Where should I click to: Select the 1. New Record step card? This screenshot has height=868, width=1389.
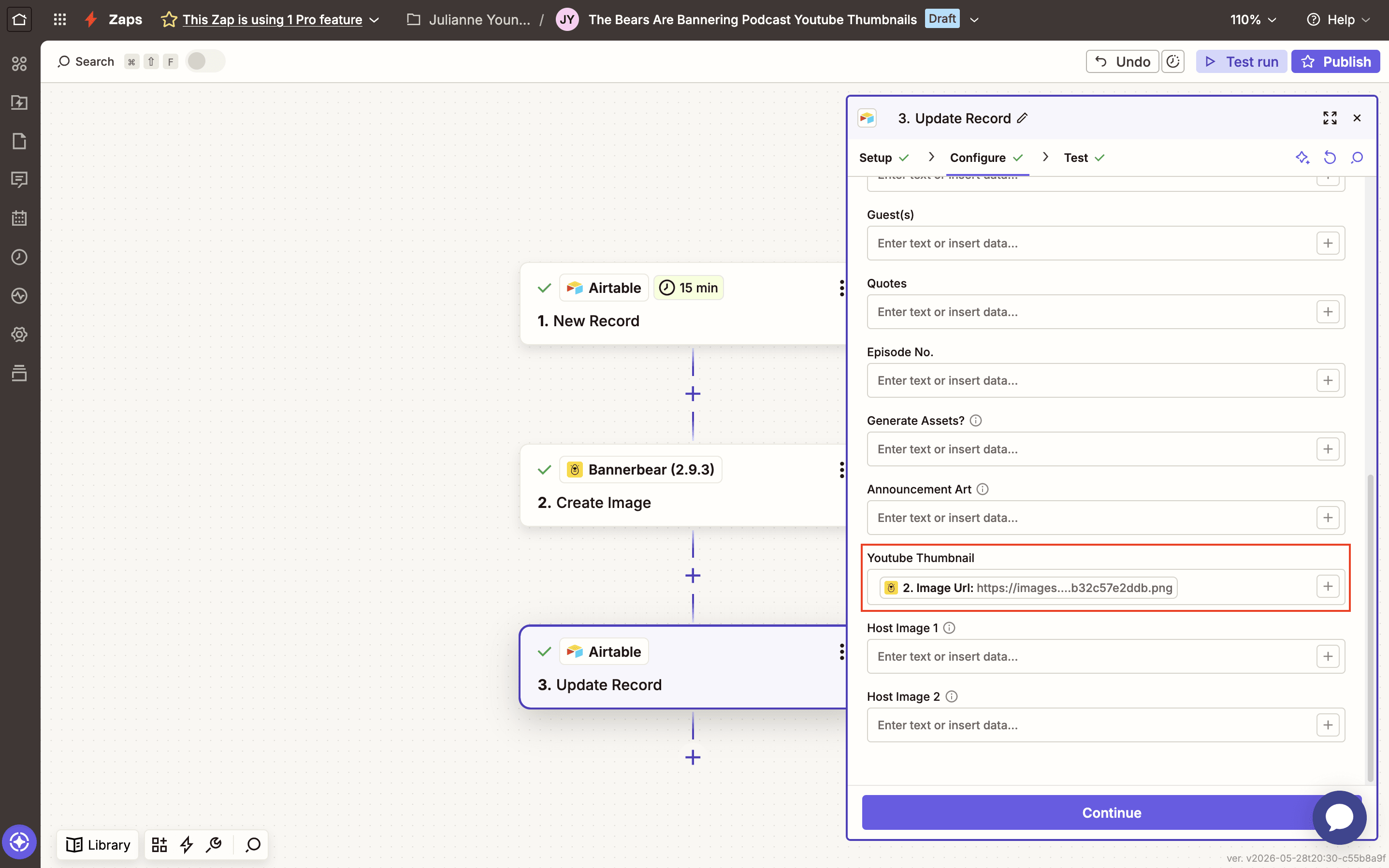(683, 304)
